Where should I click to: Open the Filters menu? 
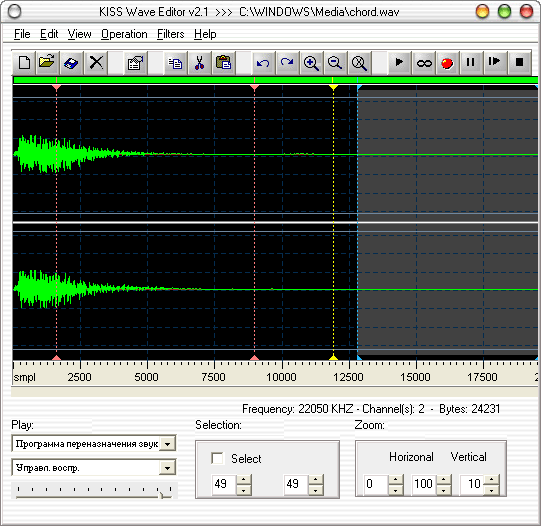(170, 34)
